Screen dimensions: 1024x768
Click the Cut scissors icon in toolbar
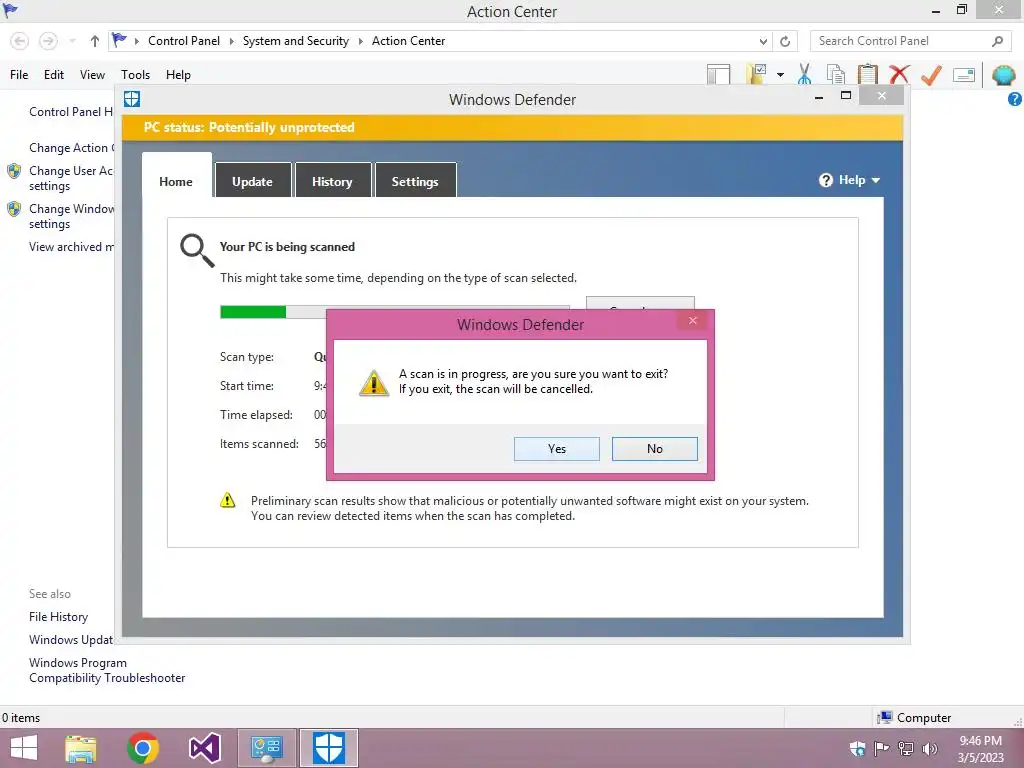tap(805, 74)
